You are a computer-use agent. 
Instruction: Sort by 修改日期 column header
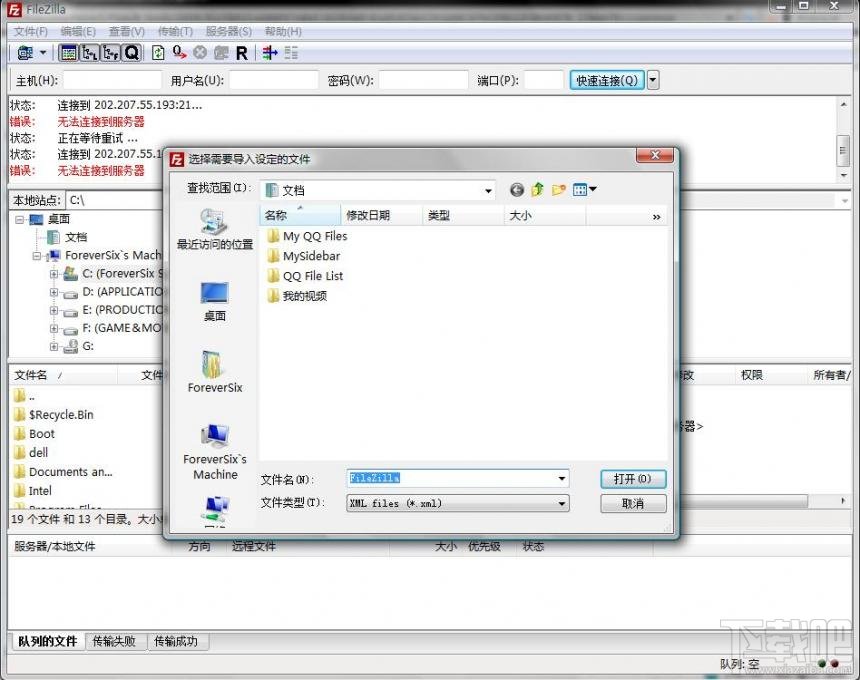(382, 216)
